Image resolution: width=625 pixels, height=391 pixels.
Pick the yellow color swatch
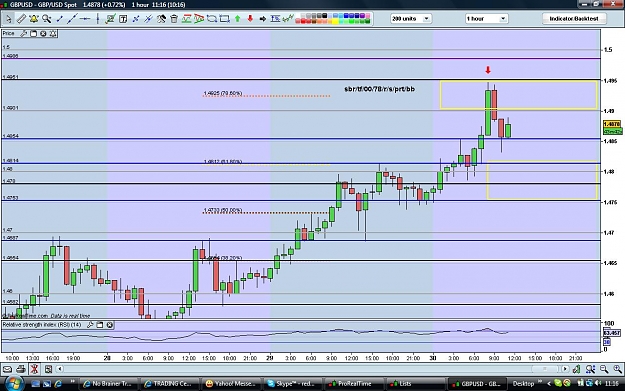(336, 22)
